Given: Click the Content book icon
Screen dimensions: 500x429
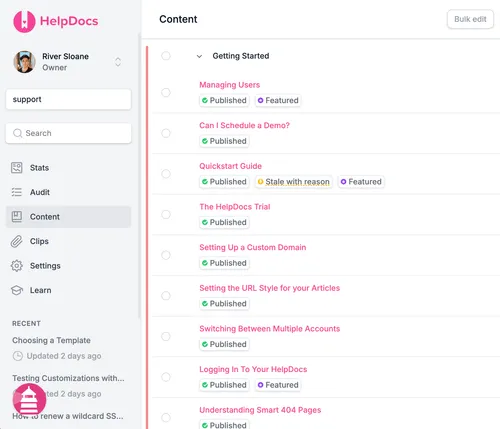Looking at the screenshot, I should tap(17, 217).
